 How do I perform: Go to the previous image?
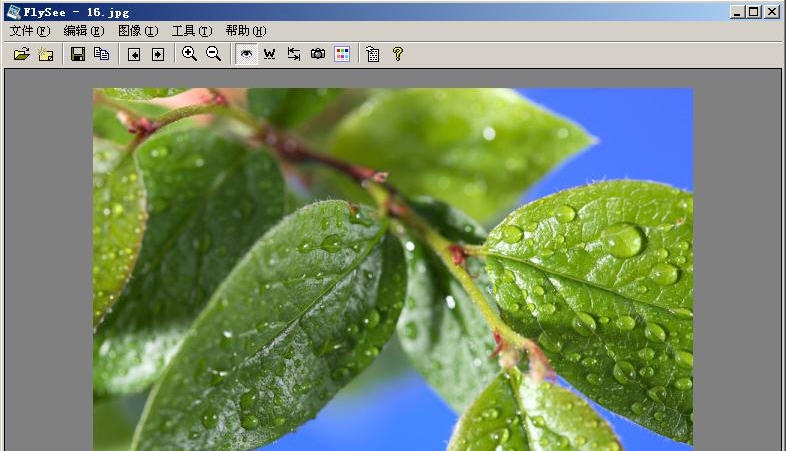pyautogui.click(x=134, y=54)
